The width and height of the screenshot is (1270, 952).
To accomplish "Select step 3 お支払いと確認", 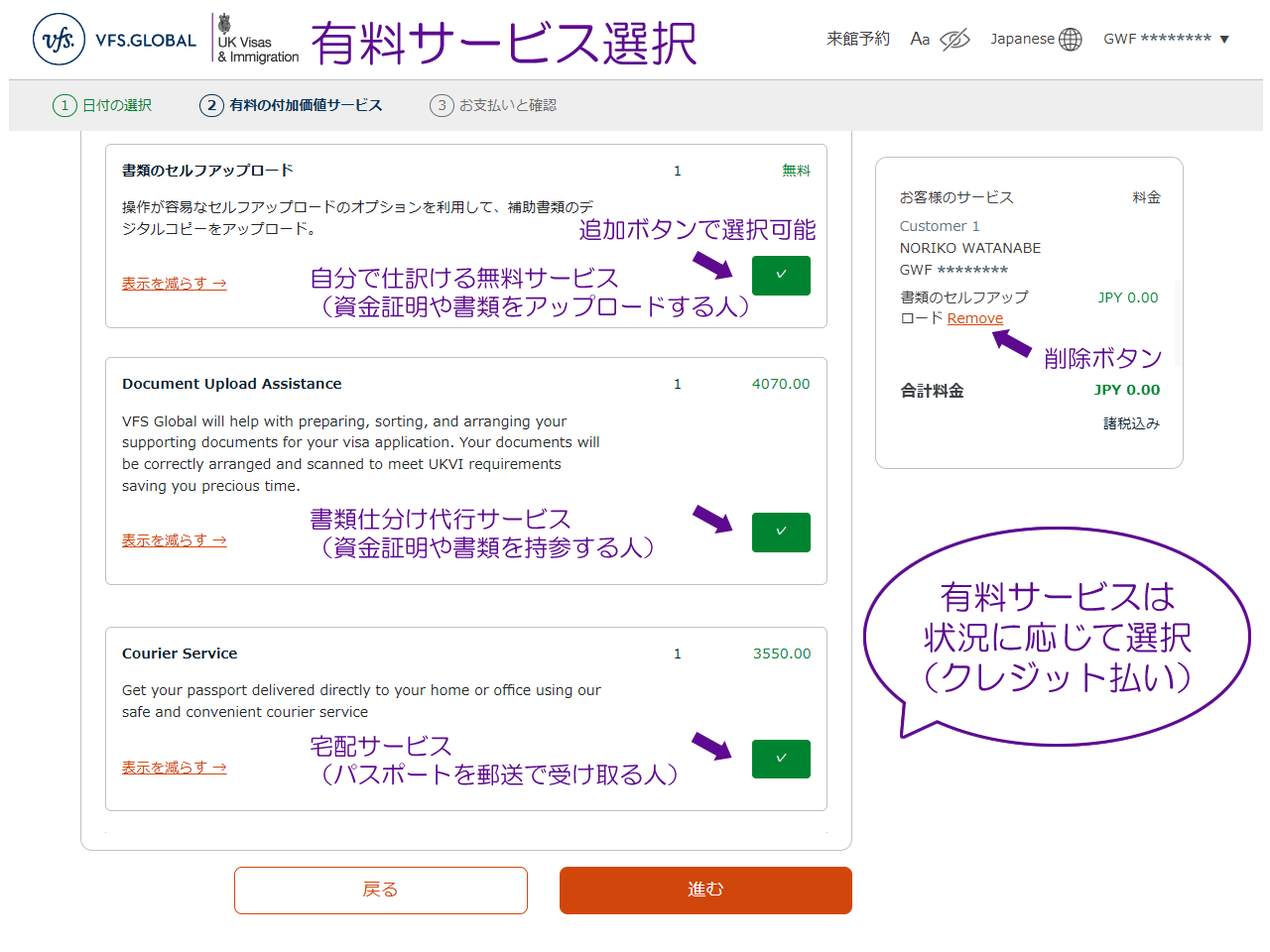I will [x=494, y=105].
